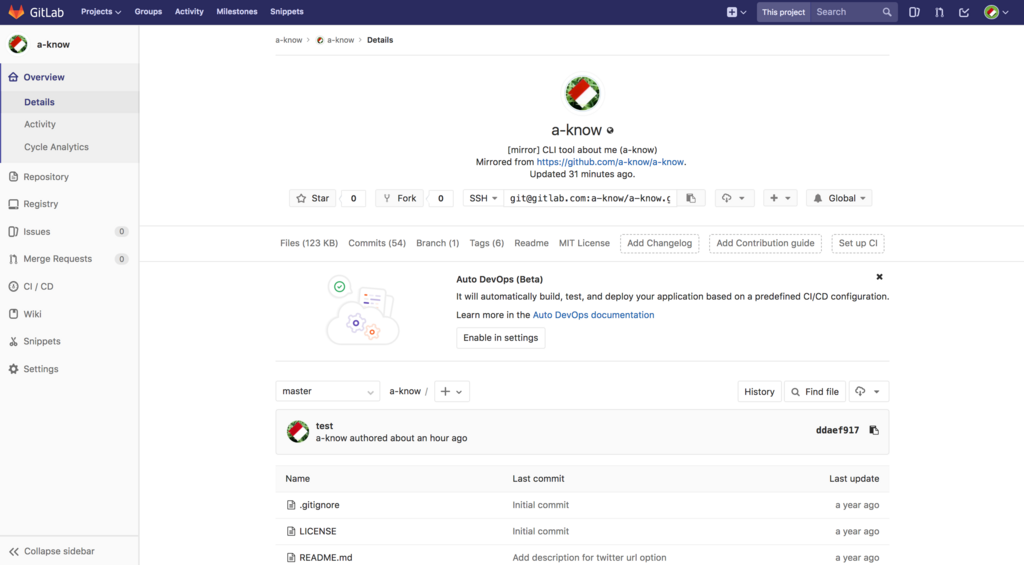The image size is (1024, 565).
Task: Click the Repository icon in sidebar
Action: 13,176
